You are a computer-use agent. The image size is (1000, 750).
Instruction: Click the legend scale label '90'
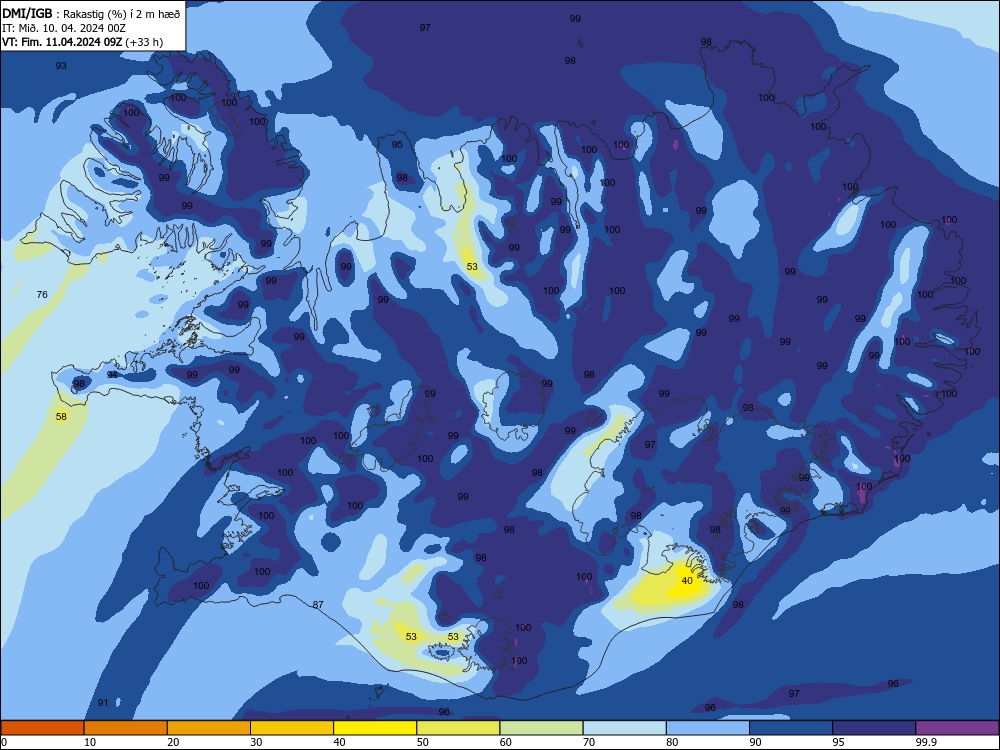point(755,742)
